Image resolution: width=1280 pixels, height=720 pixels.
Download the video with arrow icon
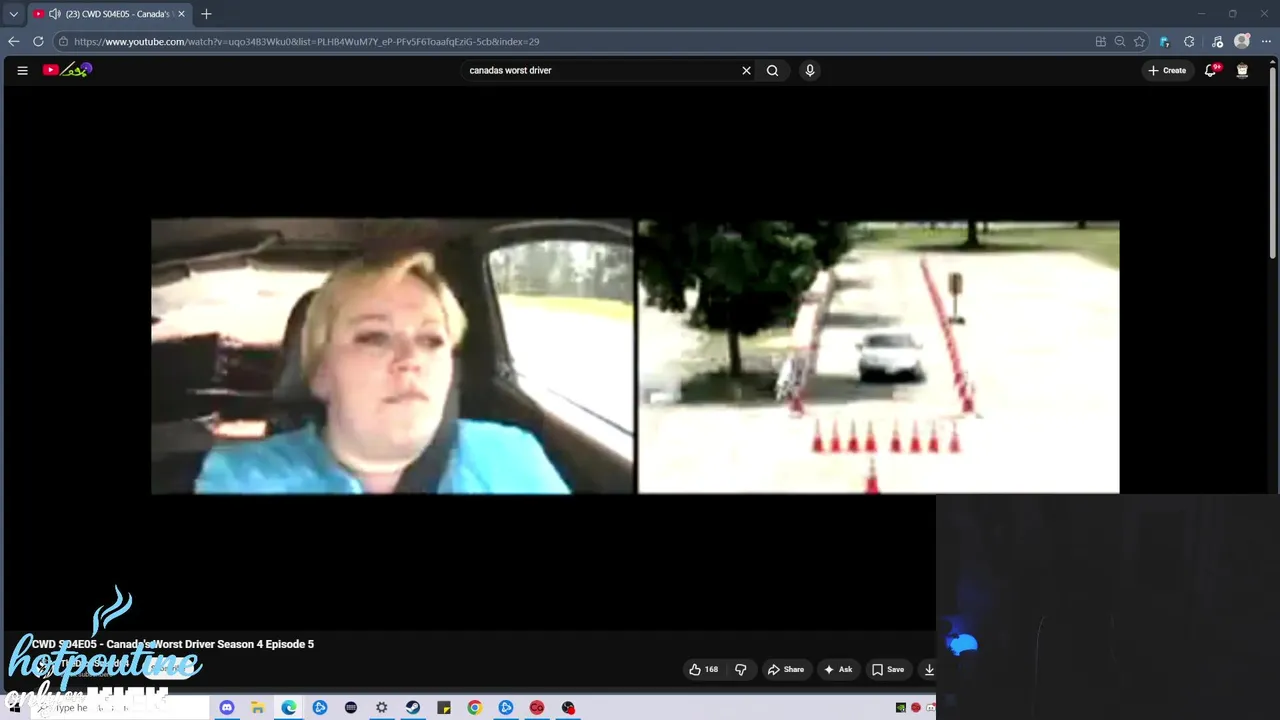click(x=928, y=669)
